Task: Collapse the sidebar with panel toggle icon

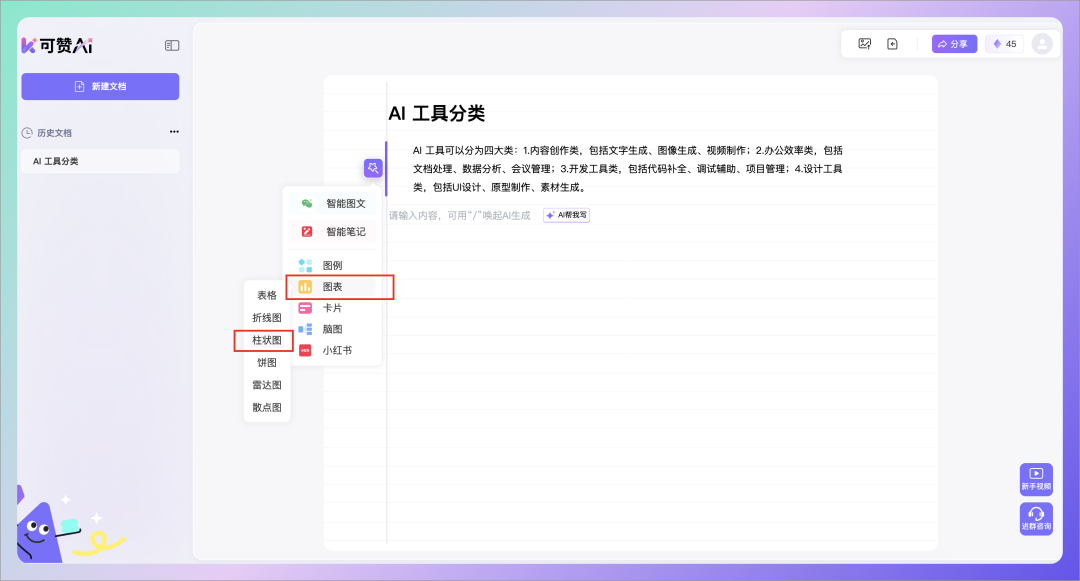Action: pos(172,45)
